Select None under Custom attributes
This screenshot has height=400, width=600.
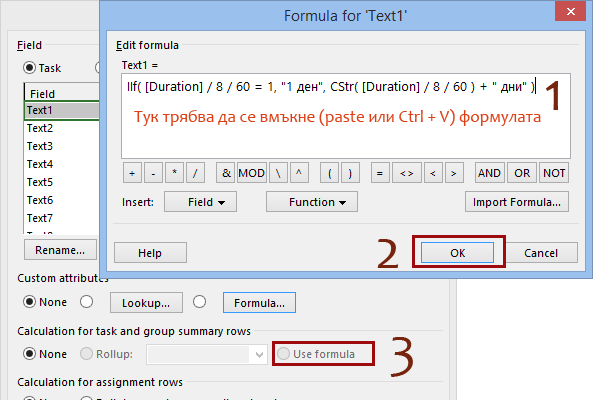coord(29,301)
